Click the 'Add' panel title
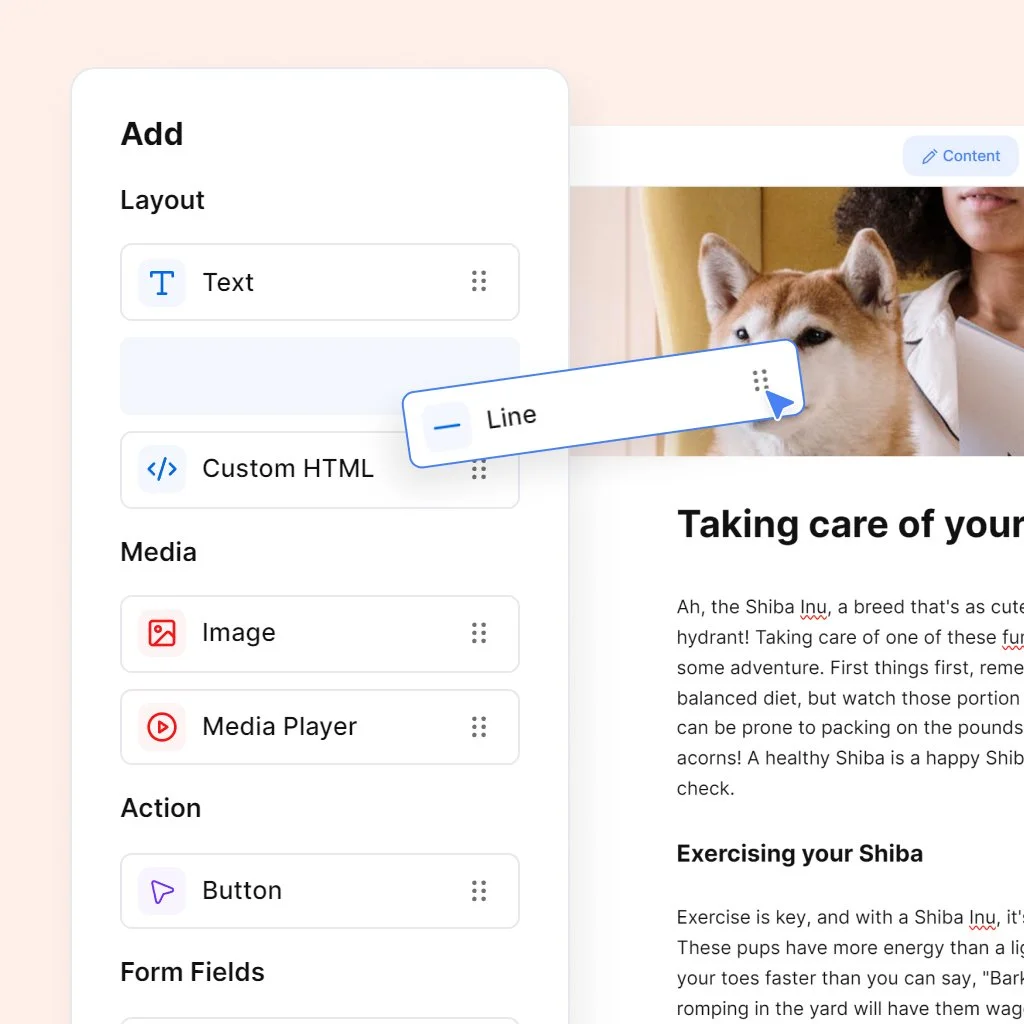Image resolution: width=1024 pixels, height=1024 pixels. (152, 135)
